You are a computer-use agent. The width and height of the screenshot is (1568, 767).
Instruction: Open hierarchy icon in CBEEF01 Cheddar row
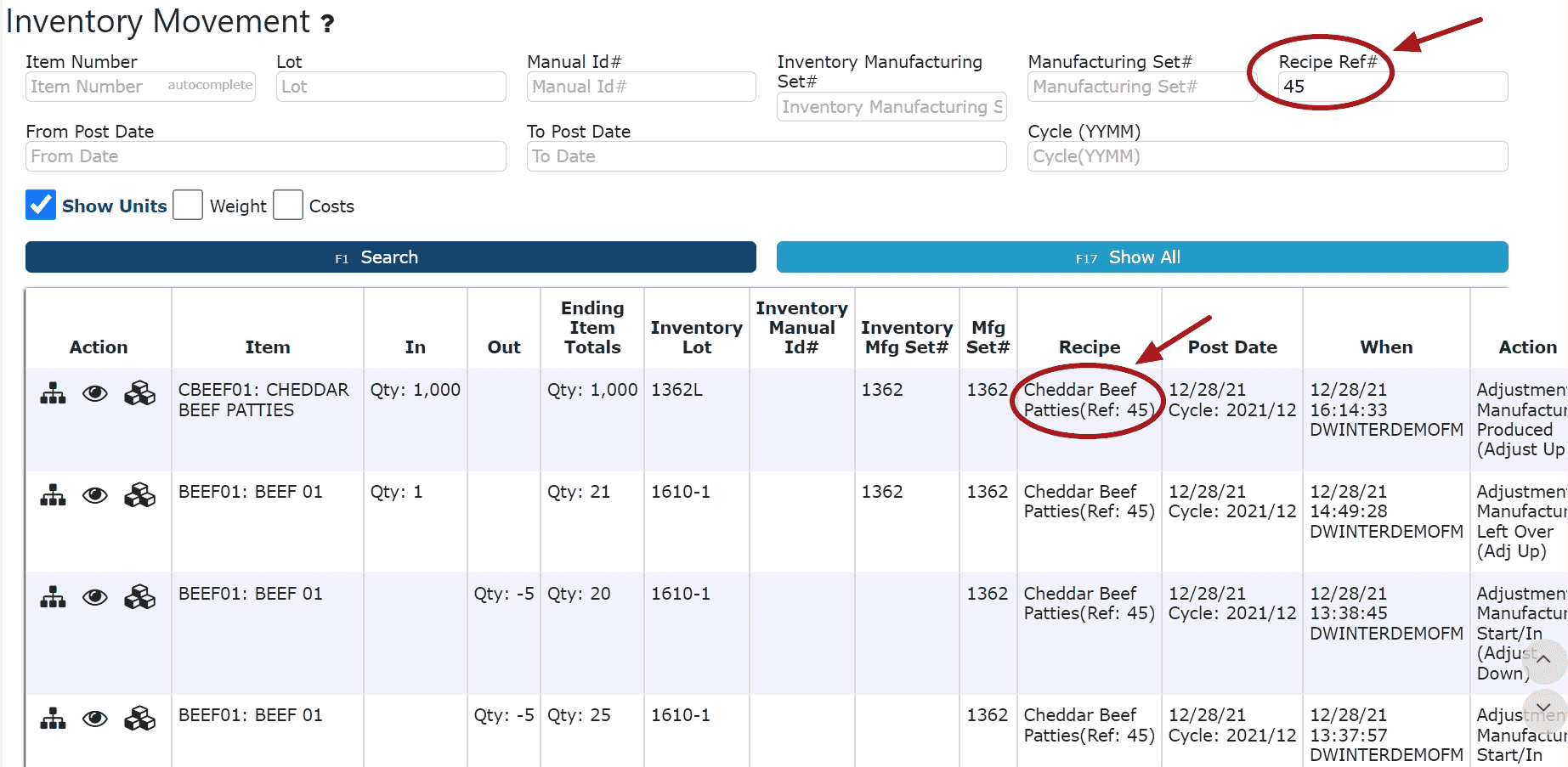pos(53,393)
